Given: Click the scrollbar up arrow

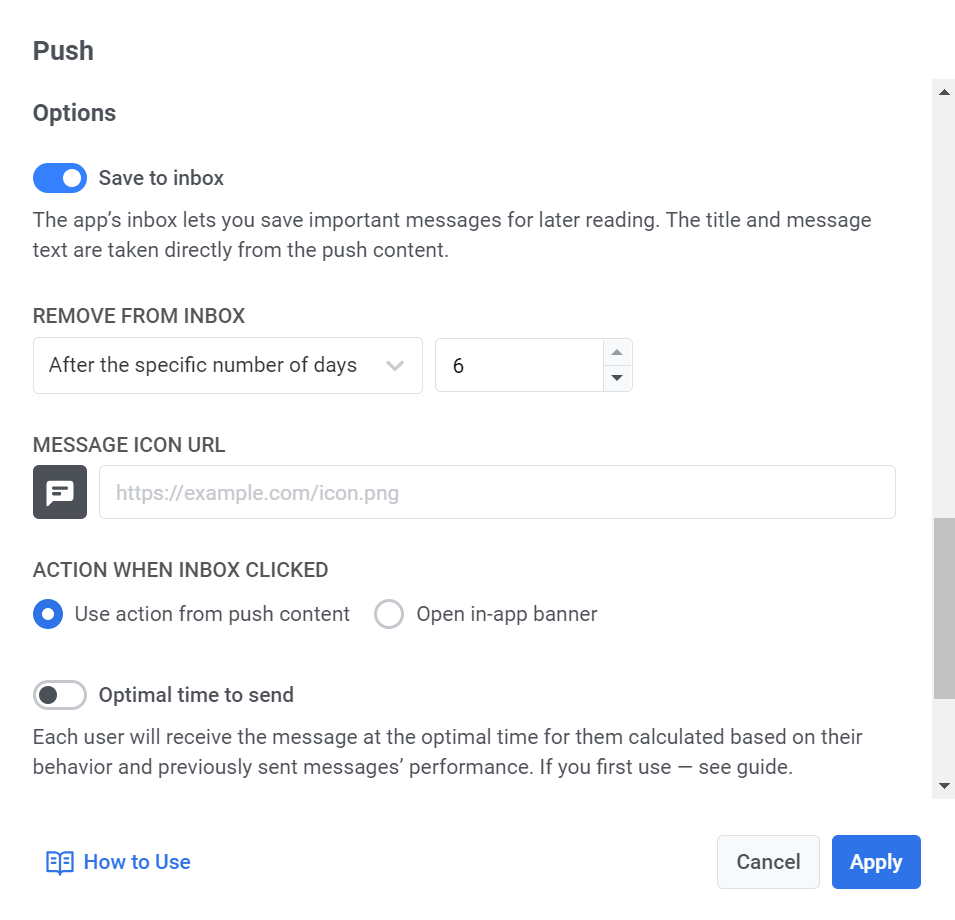Looking at the screenshot, I should point(944,92).
